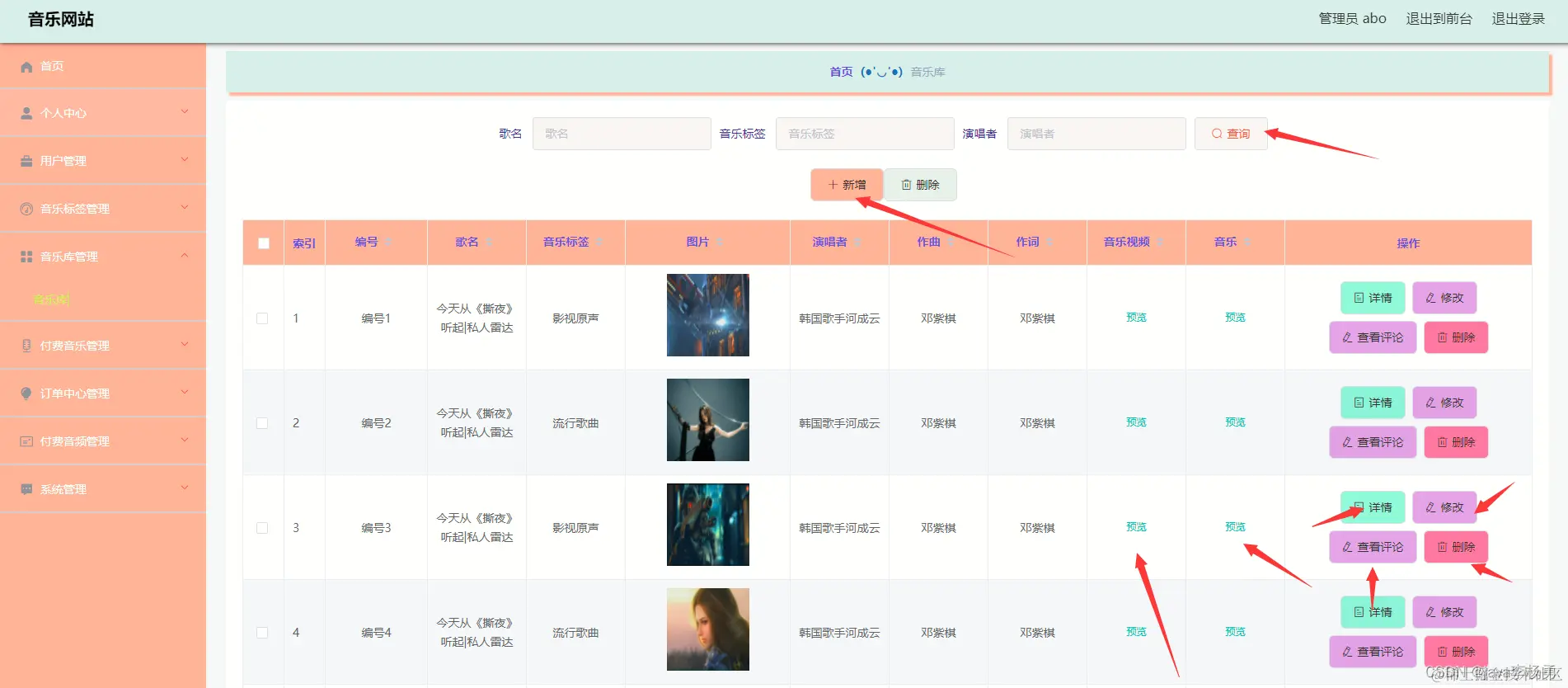Expand the 音乐标签管理 chevron
Screen dimensions: 1568x688
(x=185, y=207)
